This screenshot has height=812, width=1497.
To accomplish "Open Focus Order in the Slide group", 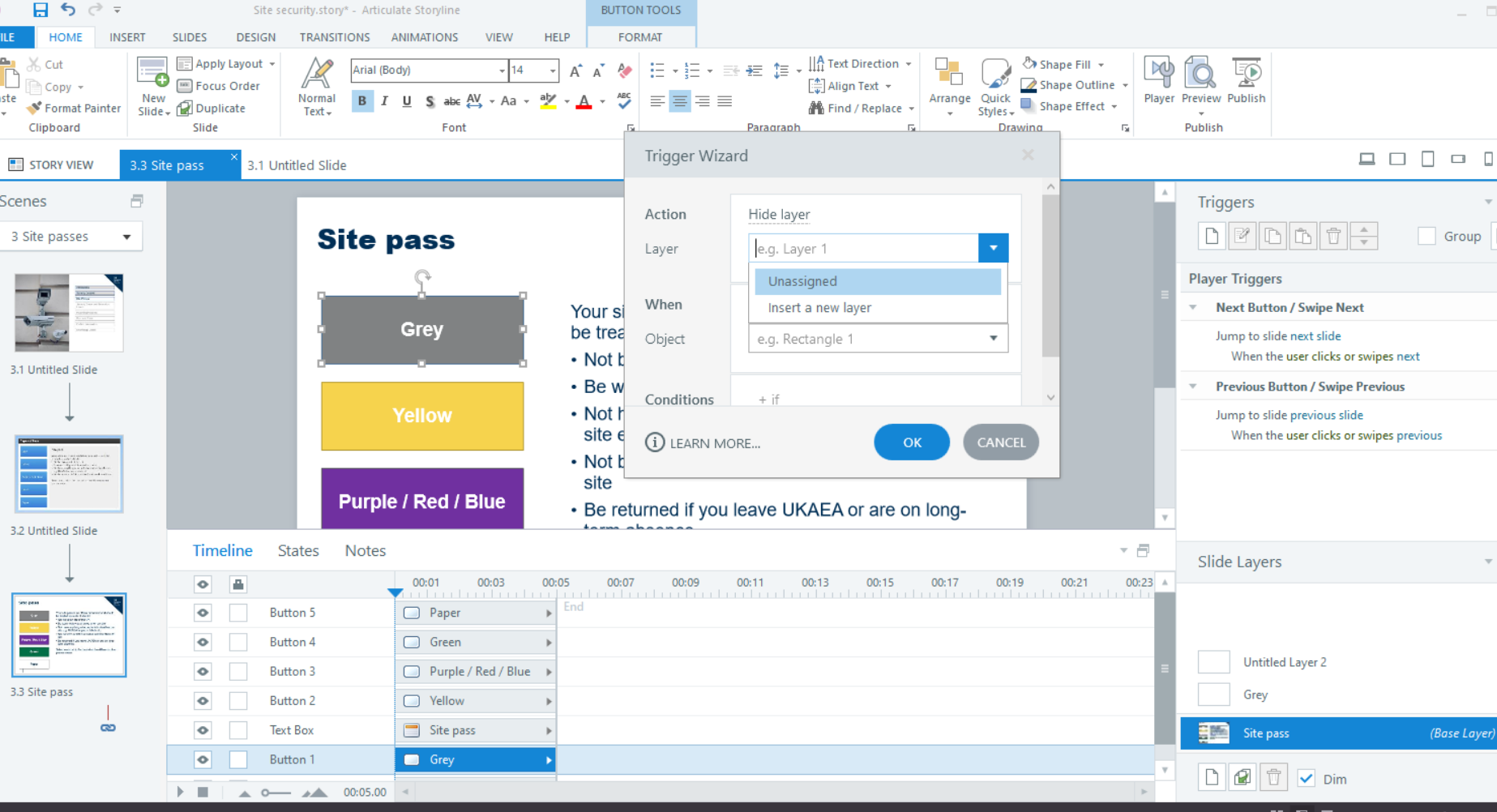I will point(219,86).
